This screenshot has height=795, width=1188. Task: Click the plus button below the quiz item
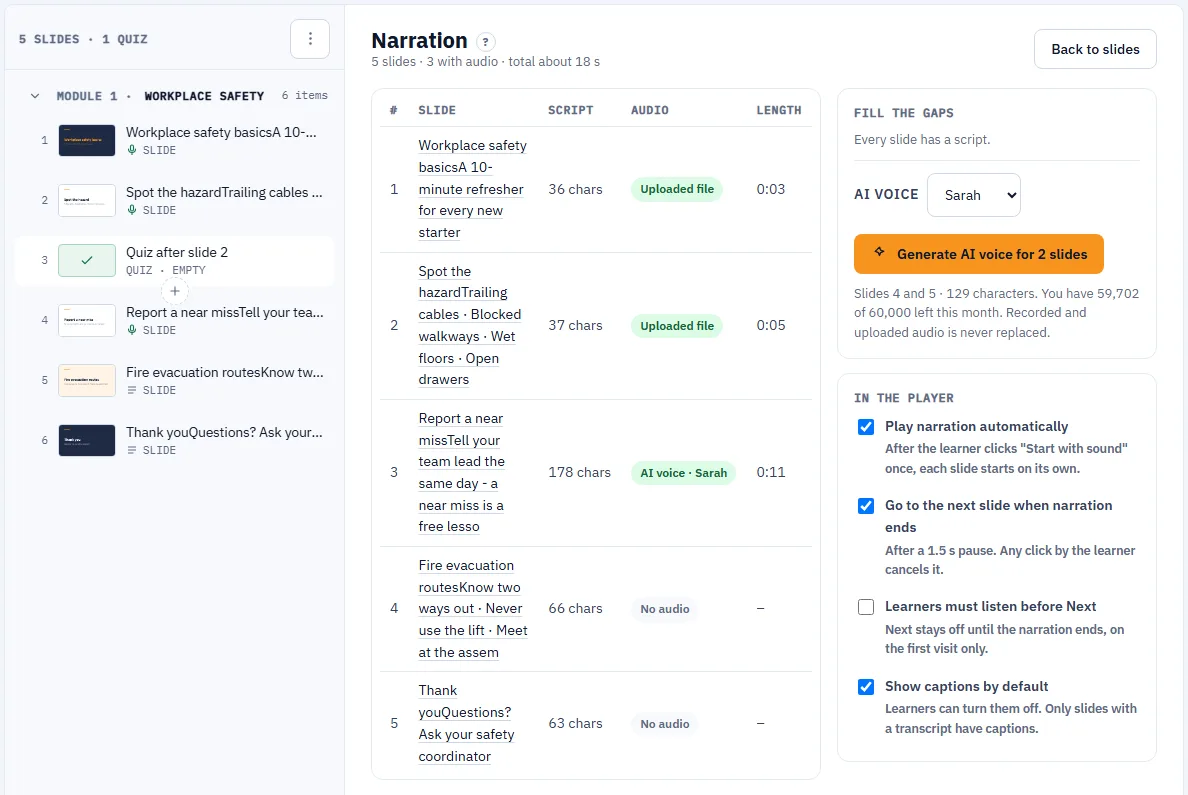175,291
